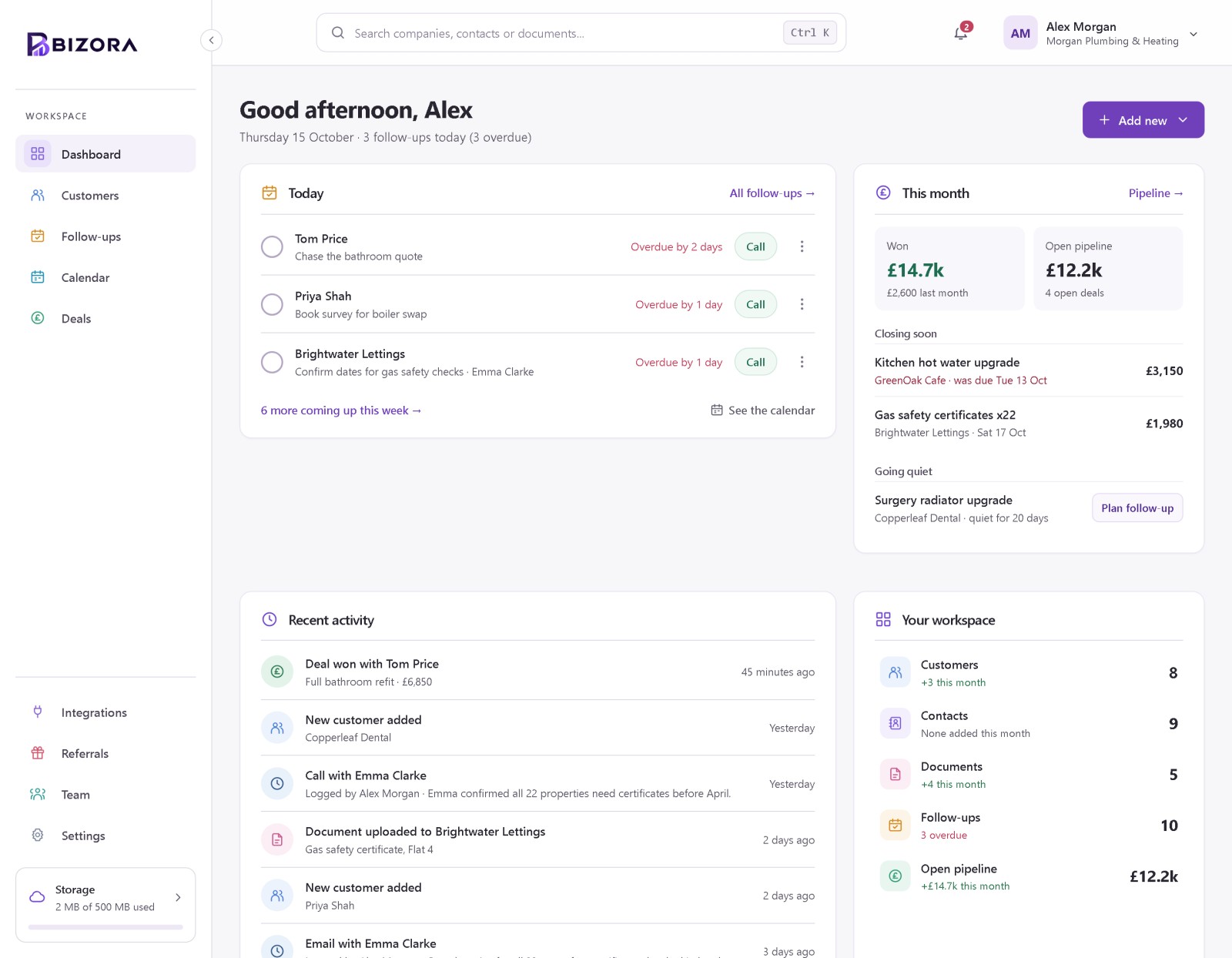Collapse the sidebar with the chevron
This screenshot has height=958, width=1232.
click(211, 40)
